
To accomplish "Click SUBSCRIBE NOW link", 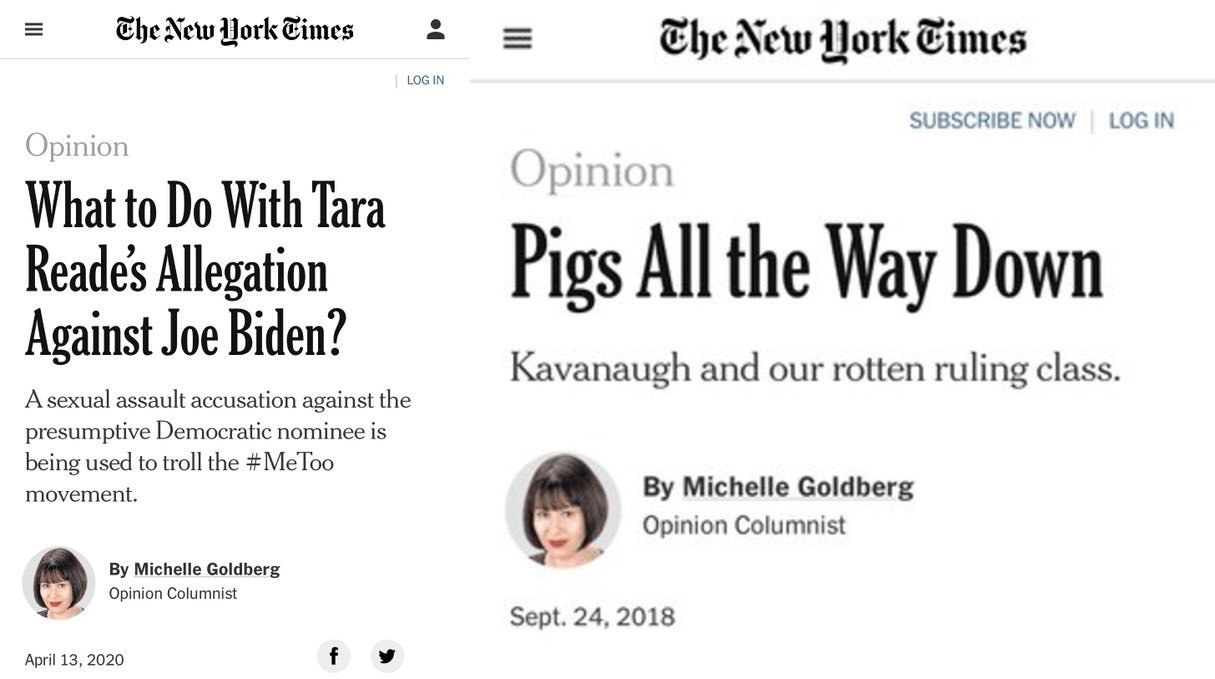I will pos(992,120).
